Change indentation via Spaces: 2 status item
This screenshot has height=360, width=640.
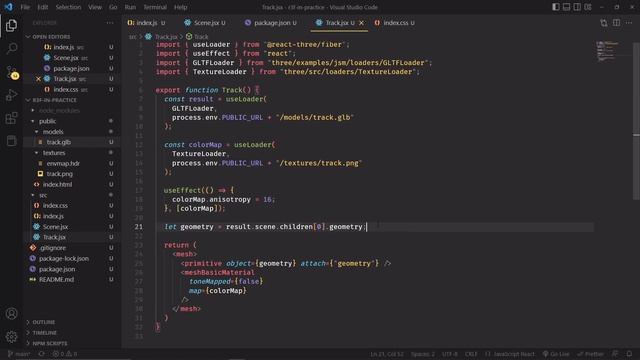pos(423,354)
